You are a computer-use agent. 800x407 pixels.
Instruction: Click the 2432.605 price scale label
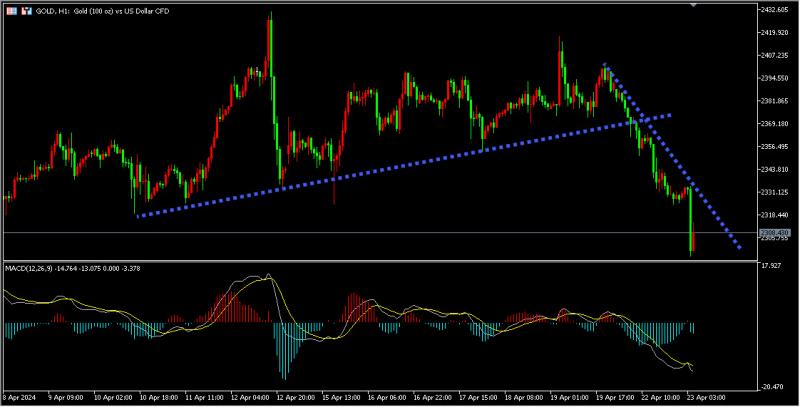click(776, 10)
